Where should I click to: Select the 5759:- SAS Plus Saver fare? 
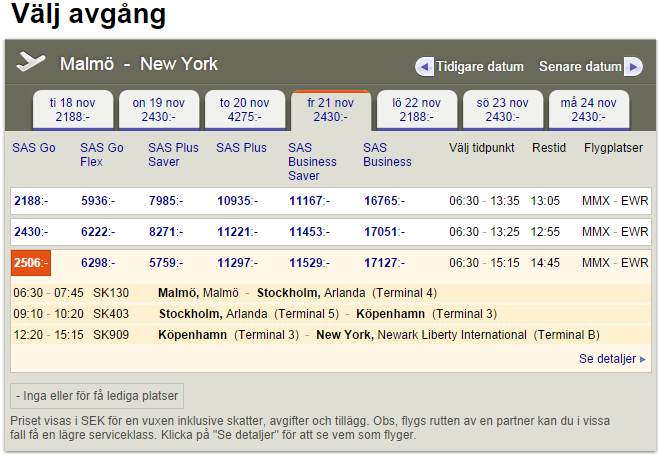click(x=166, y=263)
